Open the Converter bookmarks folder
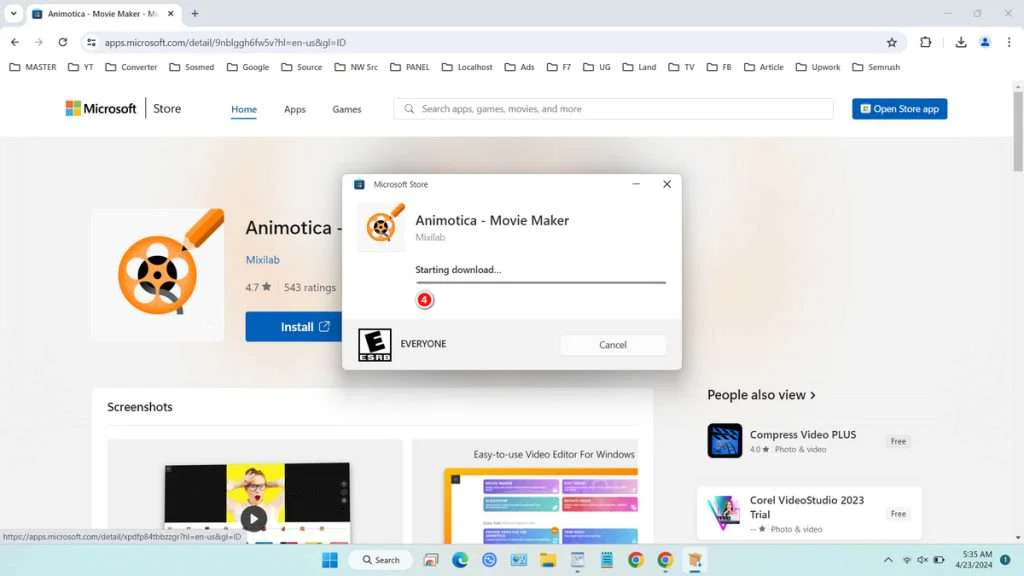1024x576 pixels. [130, 67]
